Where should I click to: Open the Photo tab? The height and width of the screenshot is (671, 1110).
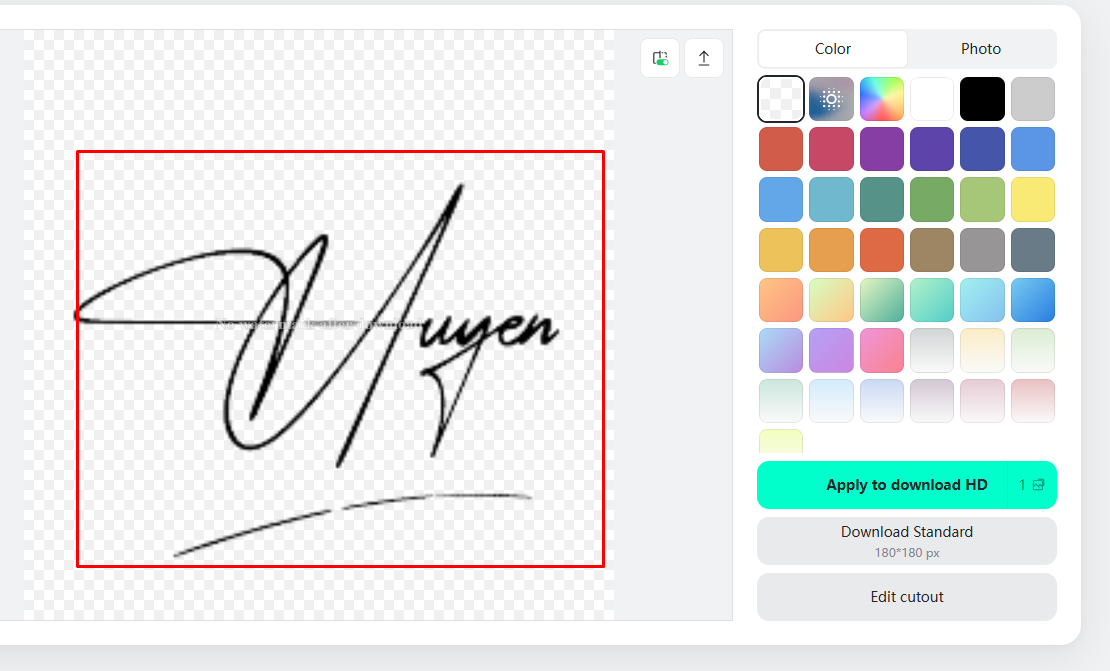tap(980, 49)
